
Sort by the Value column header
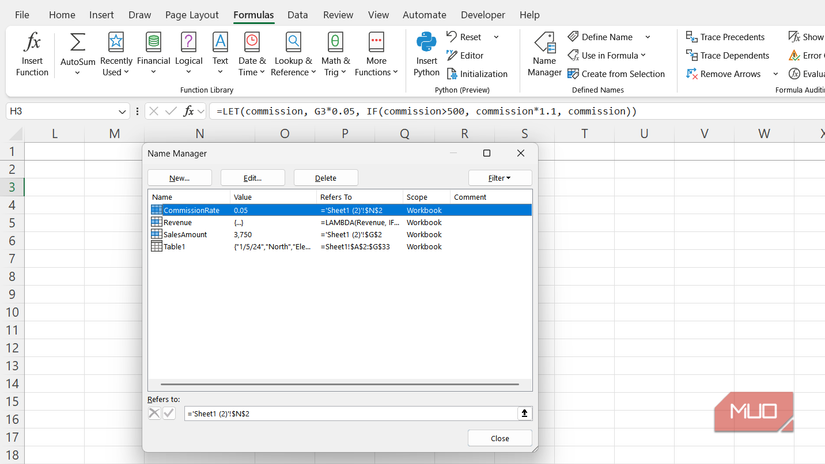274,197
